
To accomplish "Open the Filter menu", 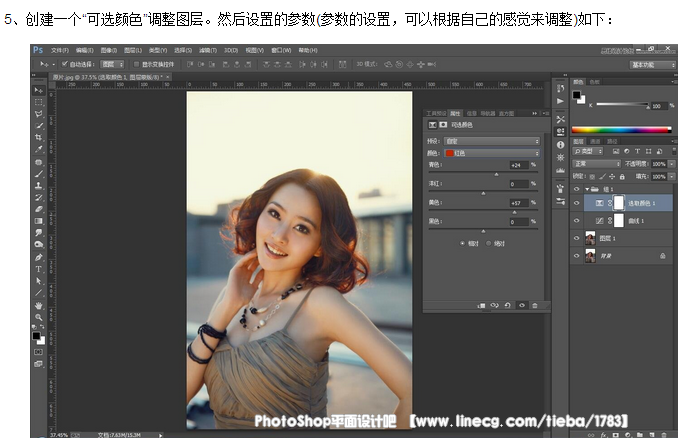I will point(208,50).
